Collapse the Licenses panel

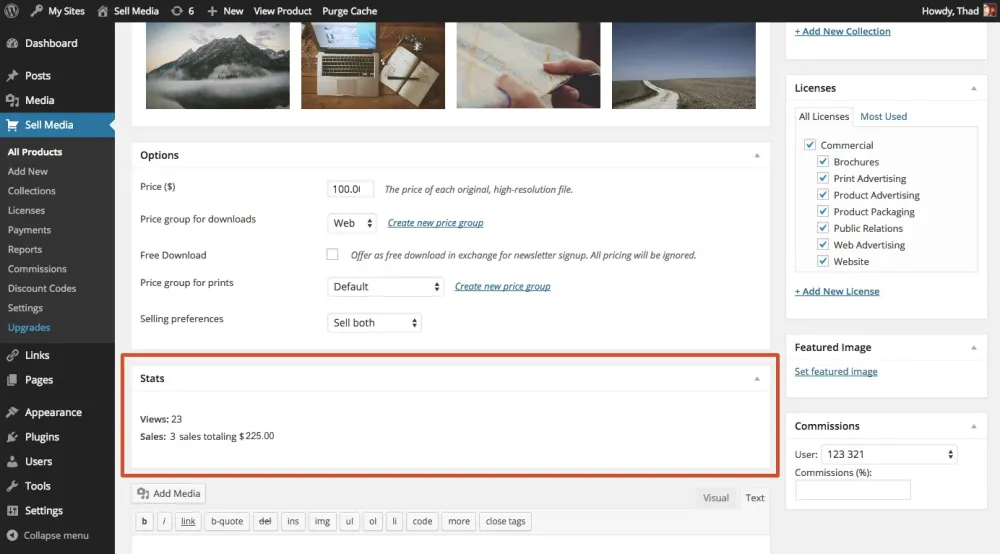(974, 89)
